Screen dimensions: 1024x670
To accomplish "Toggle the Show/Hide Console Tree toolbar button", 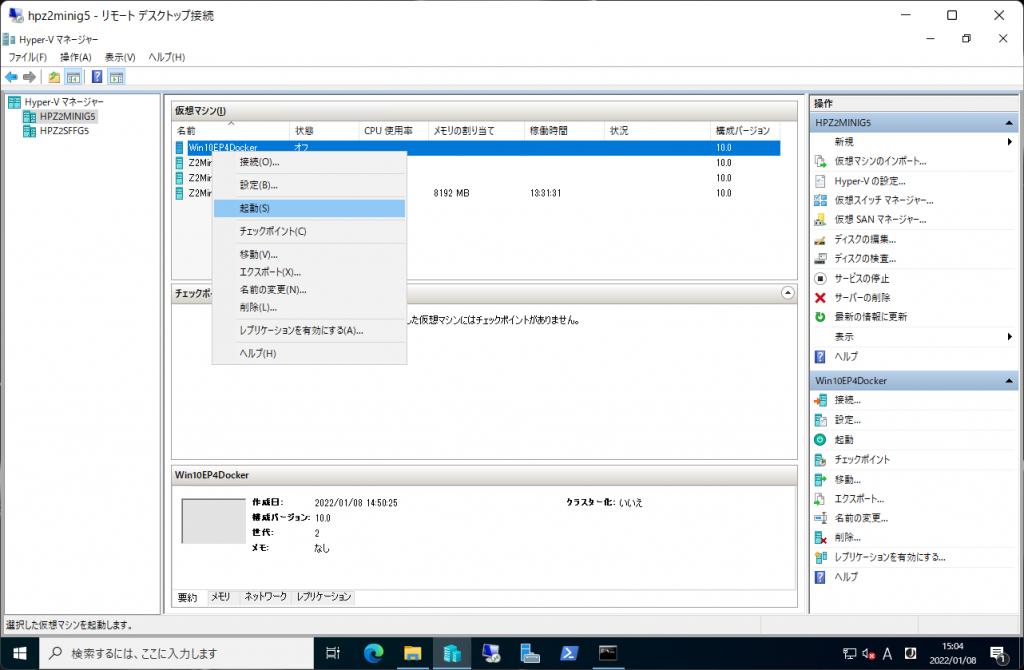I will (73, 77).
